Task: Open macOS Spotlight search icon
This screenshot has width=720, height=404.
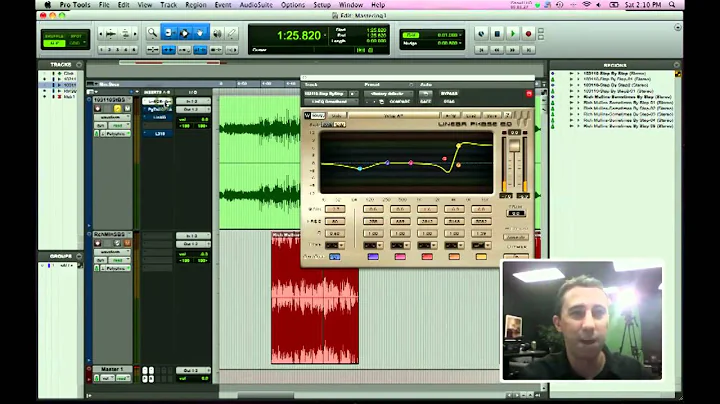Action: pyautogui.click(x=672, y=5)
